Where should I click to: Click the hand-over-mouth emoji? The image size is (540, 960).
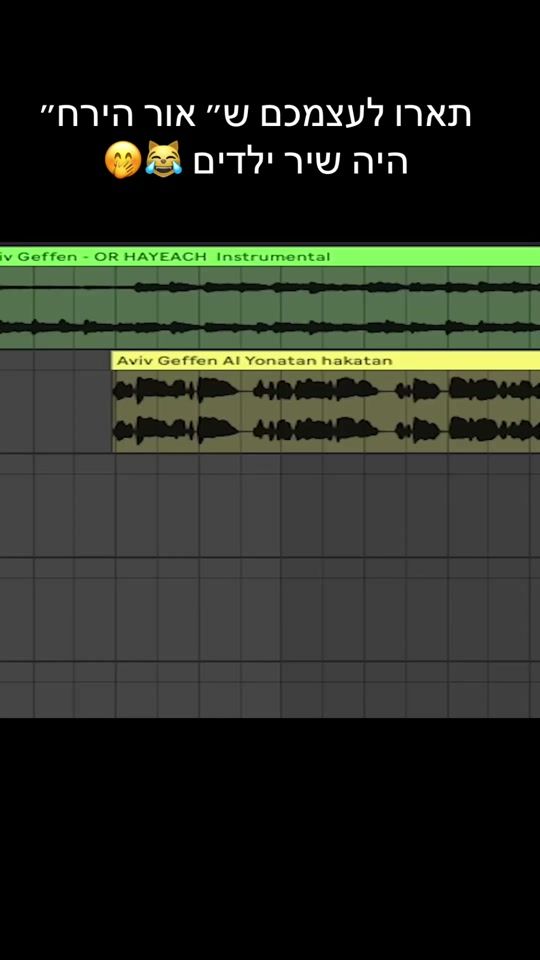tap(122, 159)
